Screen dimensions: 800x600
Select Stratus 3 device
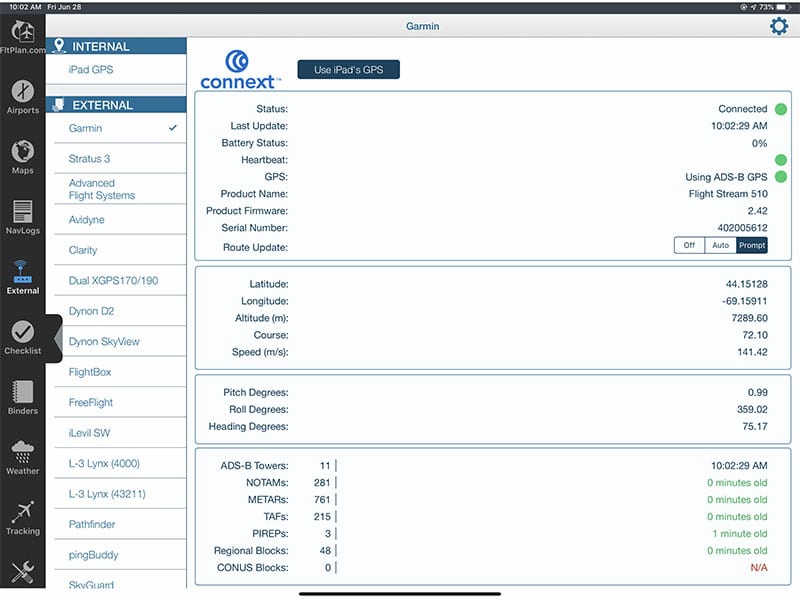[x=116, y=159]
